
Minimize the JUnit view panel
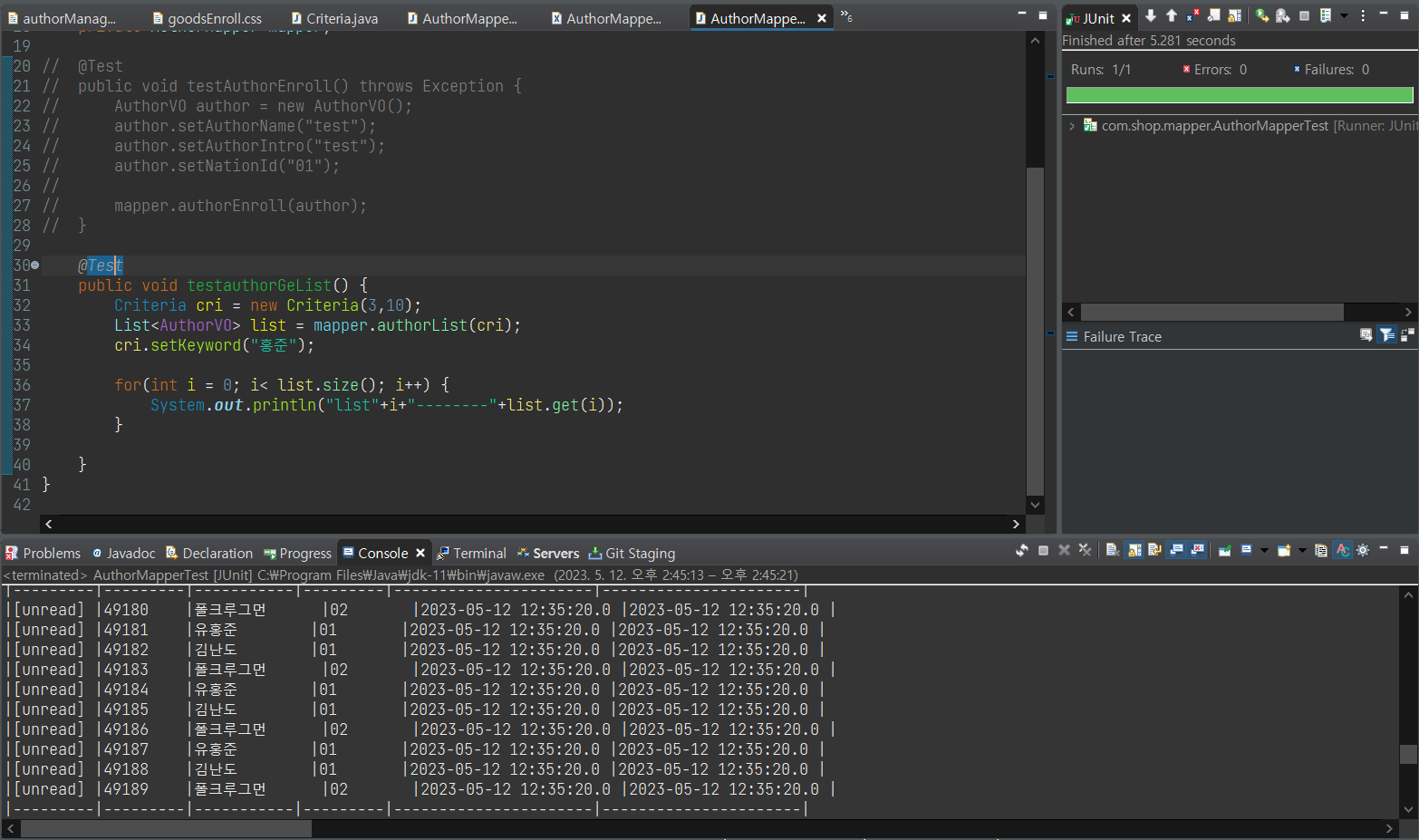(x=1384, y=14)
